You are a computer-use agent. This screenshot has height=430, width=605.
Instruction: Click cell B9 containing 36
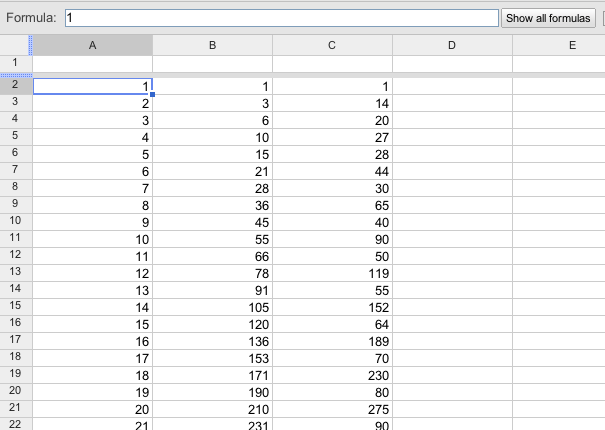click(x=213, y=205)
